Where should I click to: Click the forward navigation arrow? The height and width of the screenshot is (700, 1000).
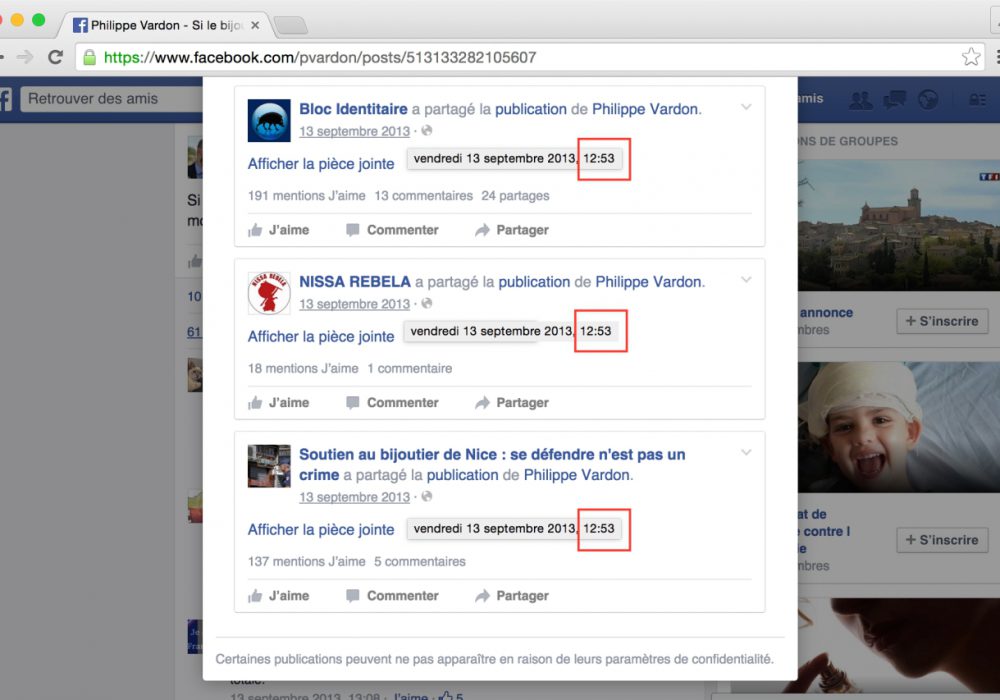(x=25, y=57)
